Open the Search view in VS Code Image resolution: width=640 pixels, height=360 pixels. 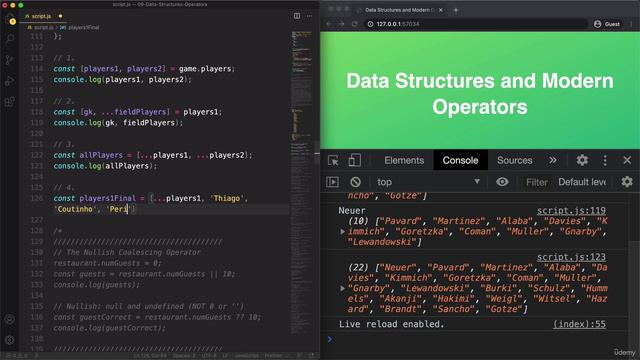(10, 39)
